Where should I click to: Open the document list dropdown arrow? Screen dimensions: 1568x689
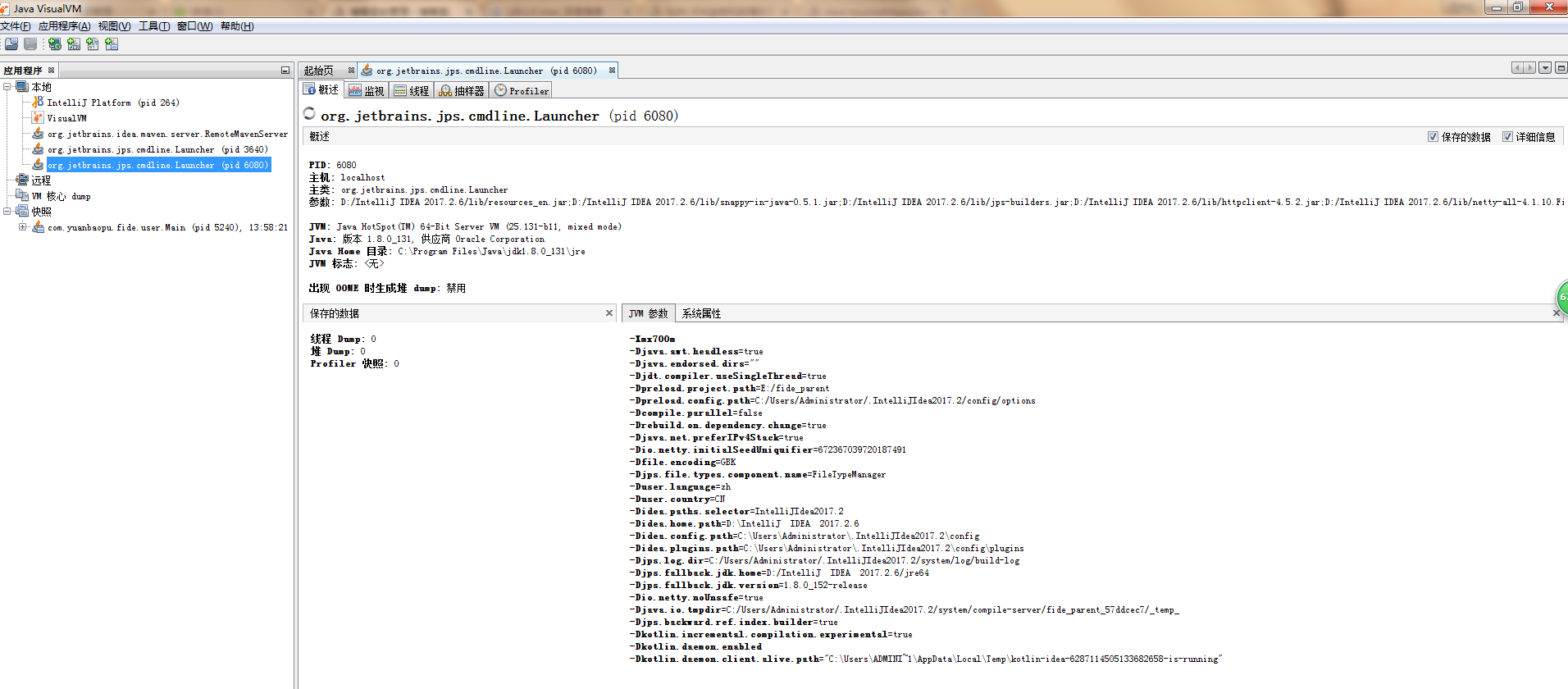tap(1545, 68)
